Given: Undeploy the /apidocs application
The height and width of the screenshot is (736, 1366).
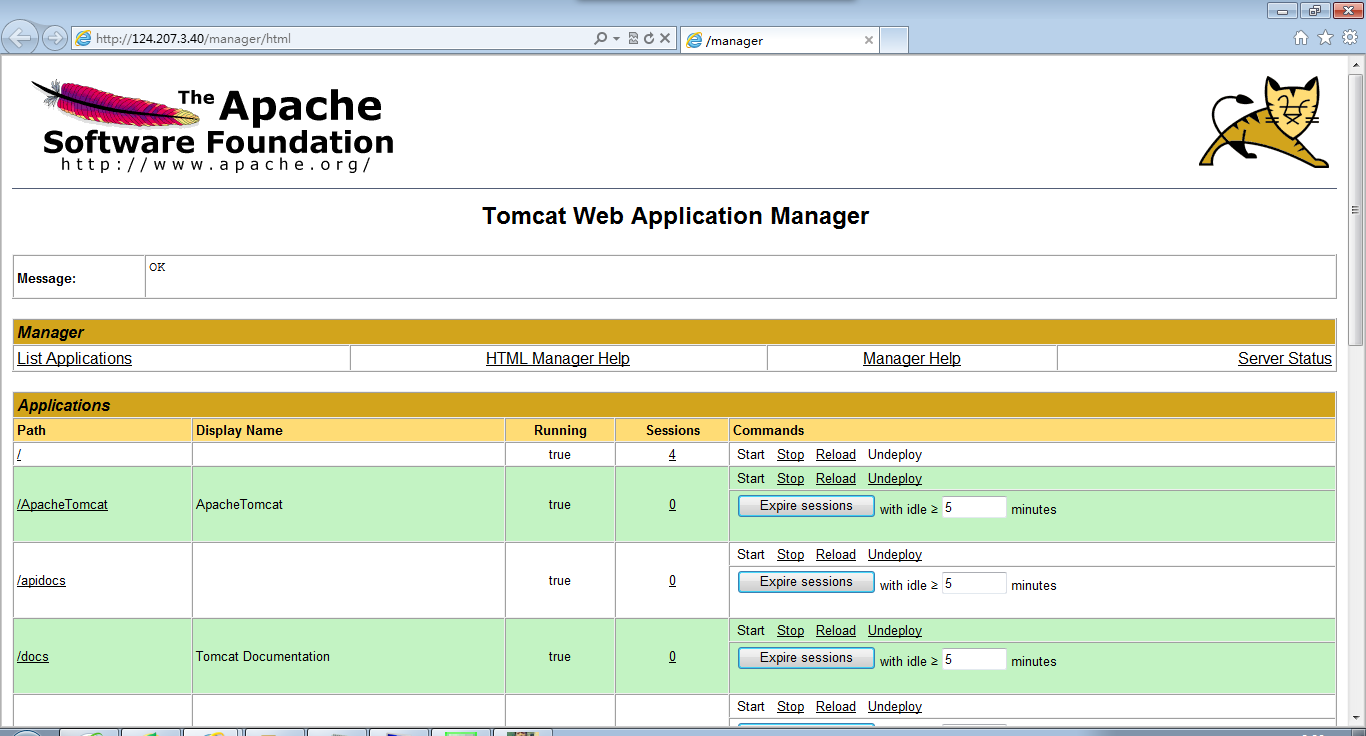Looking at the screenshot, I should point(895,555).
